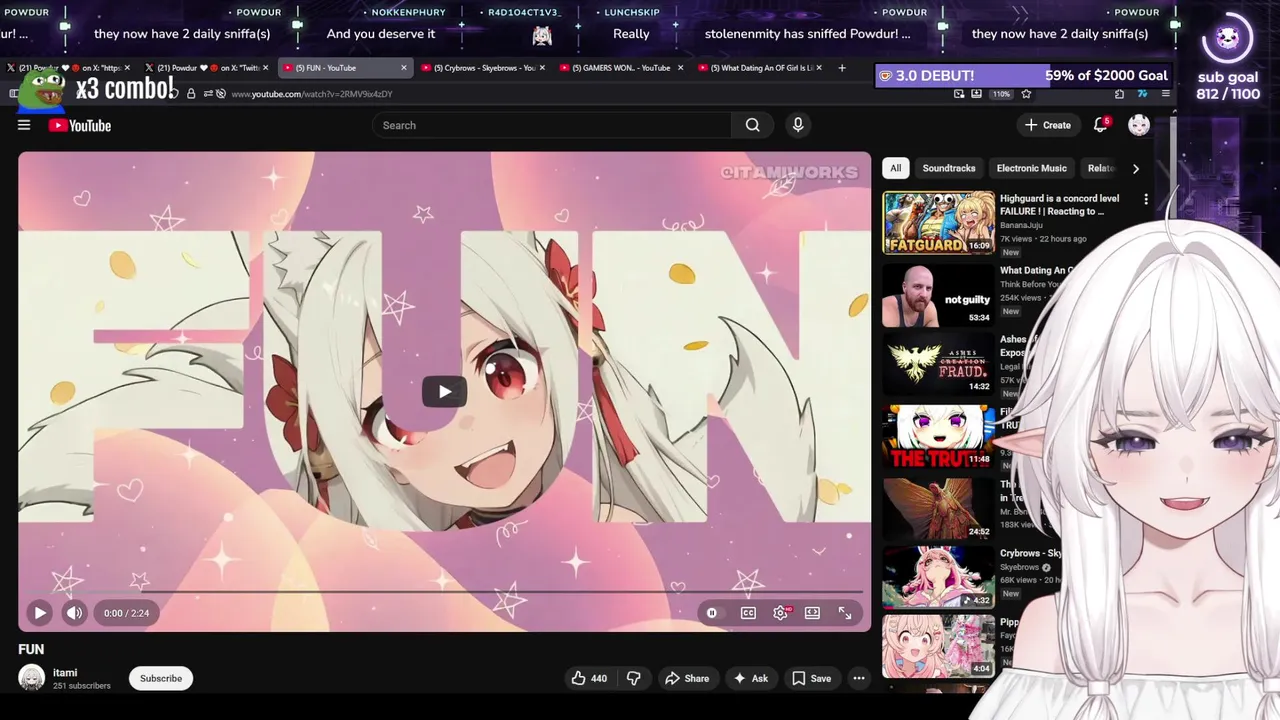Open more actions three-dot menu below video
This screenshot has width=1280, height=720.
point(859,678)
